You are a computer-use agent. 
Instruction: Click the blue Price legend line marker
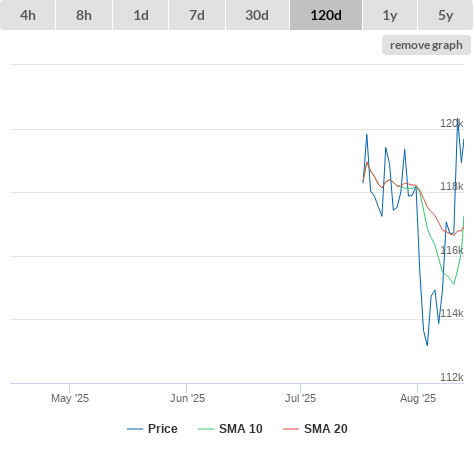(135, 429)
